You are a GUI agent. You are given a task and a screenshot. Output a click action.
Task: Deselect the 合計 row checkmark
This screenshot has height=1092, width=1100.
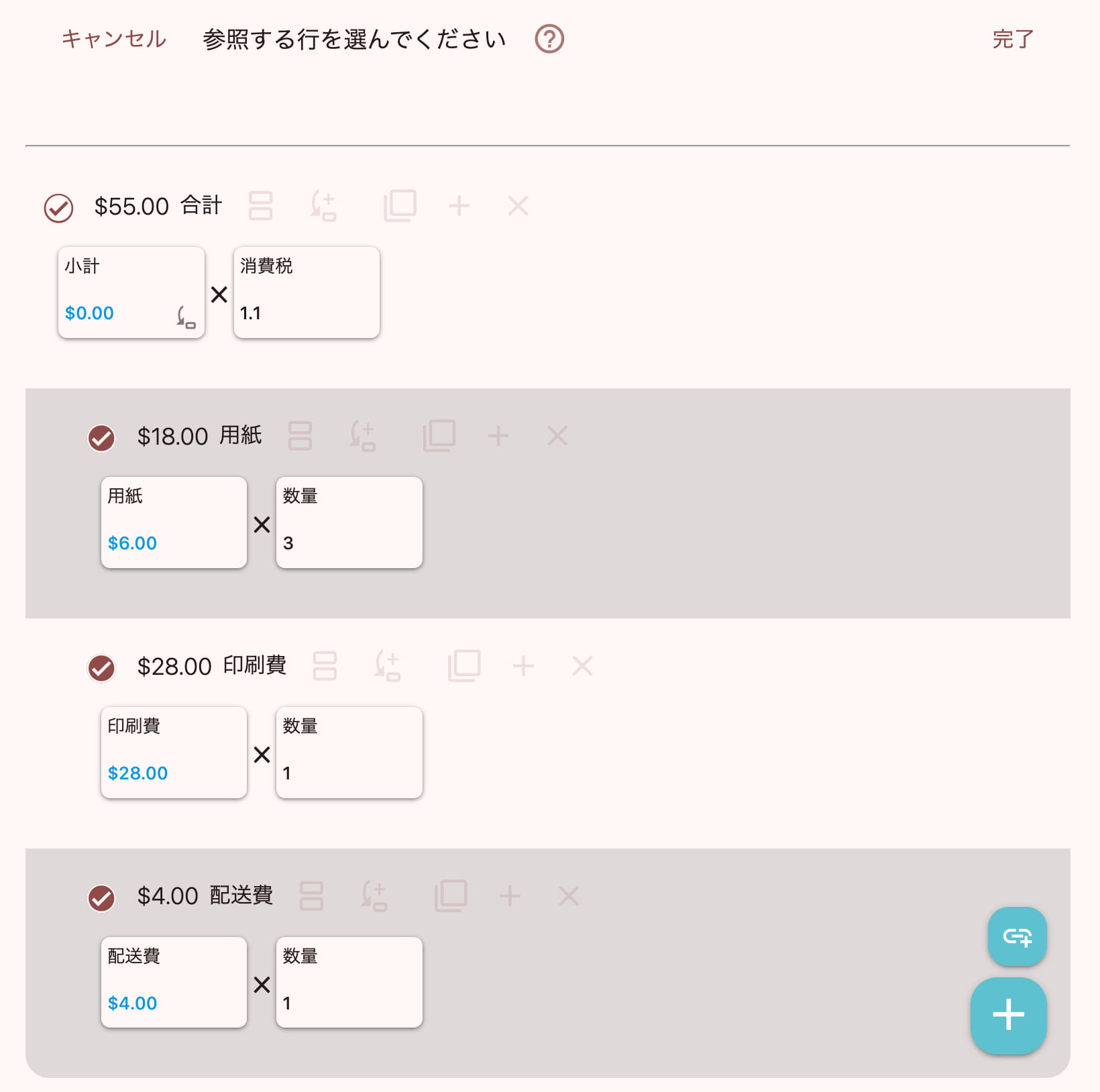[x=58, y=206]
